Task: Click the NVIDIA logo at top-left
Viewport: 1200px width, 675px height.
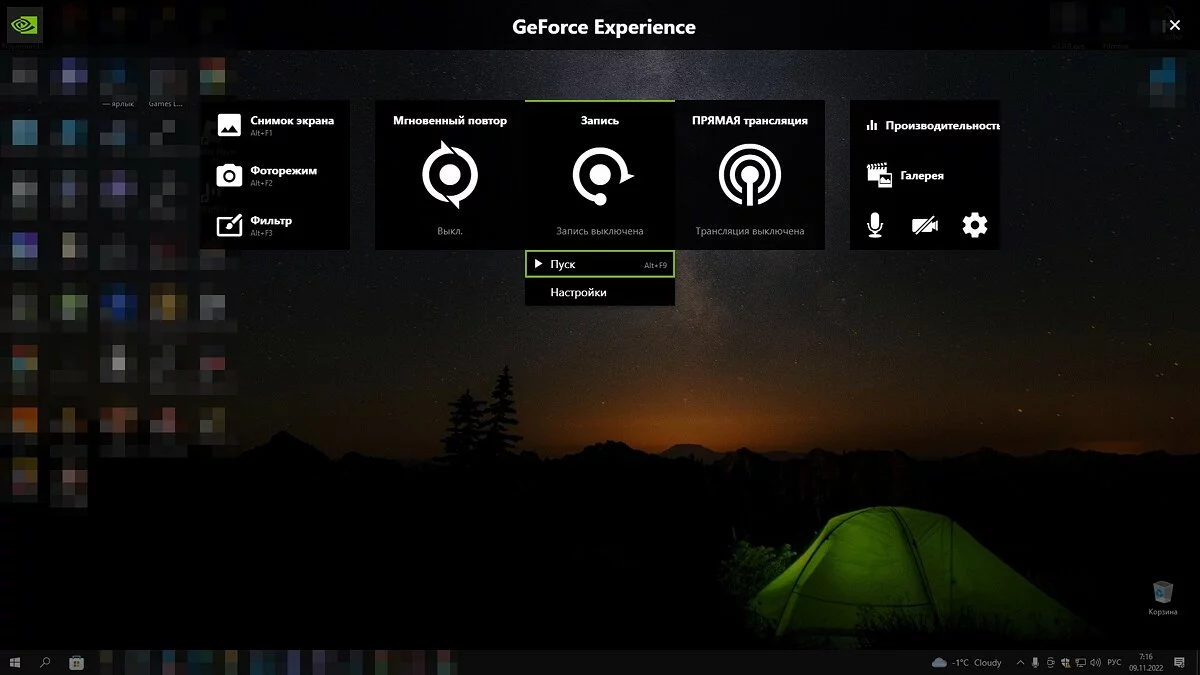Action: [x=24, y=24]
